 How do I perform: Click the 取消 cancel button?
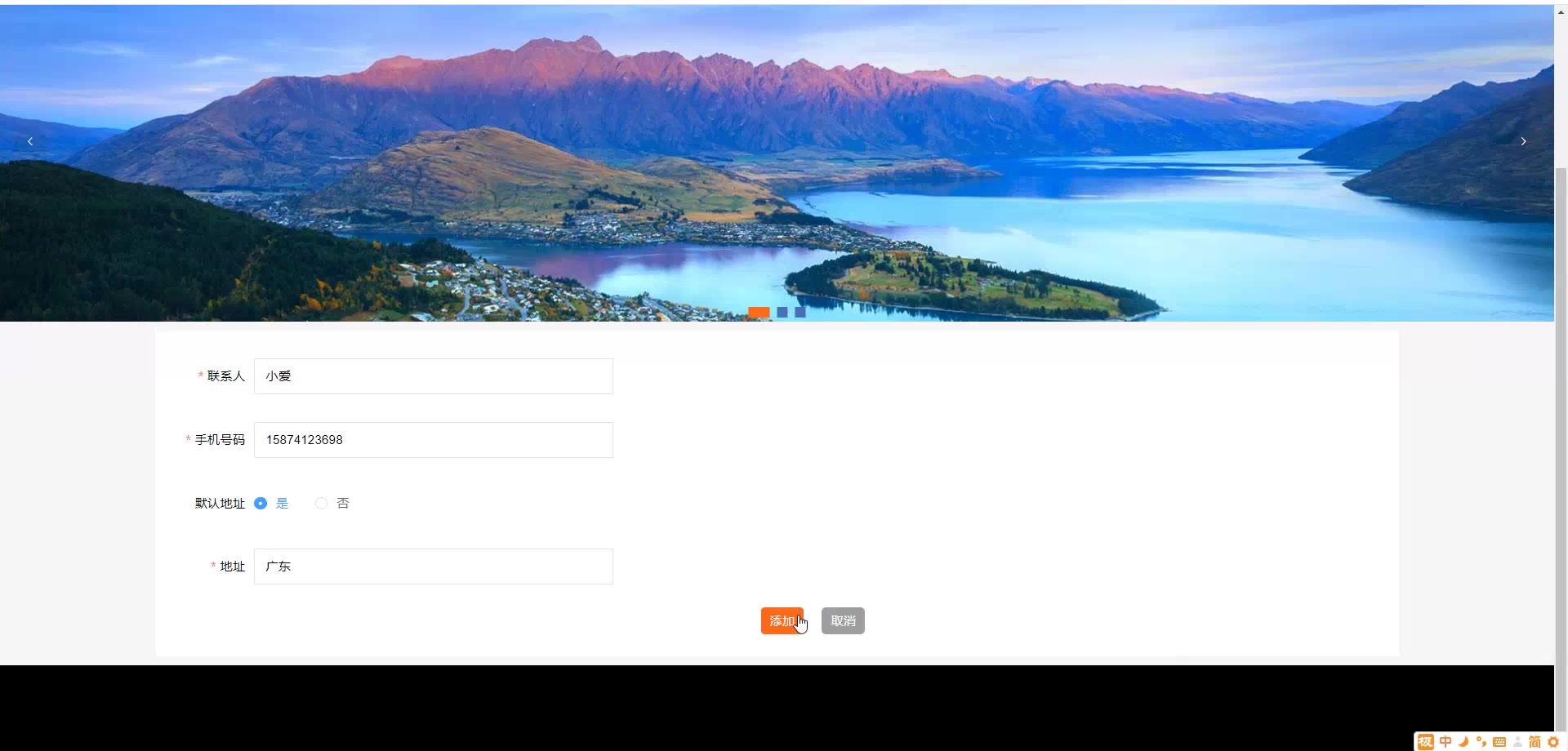point(843,620)
